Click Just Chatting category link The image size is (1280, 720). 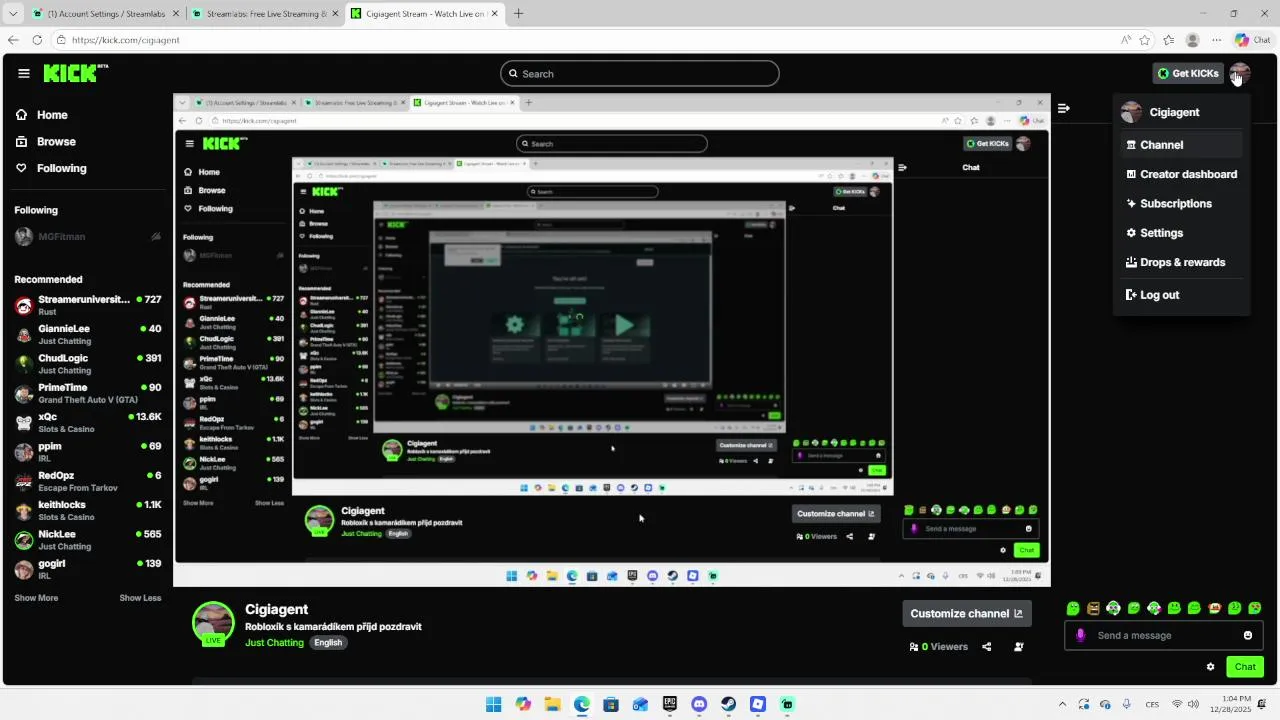[x=274, y=643]
